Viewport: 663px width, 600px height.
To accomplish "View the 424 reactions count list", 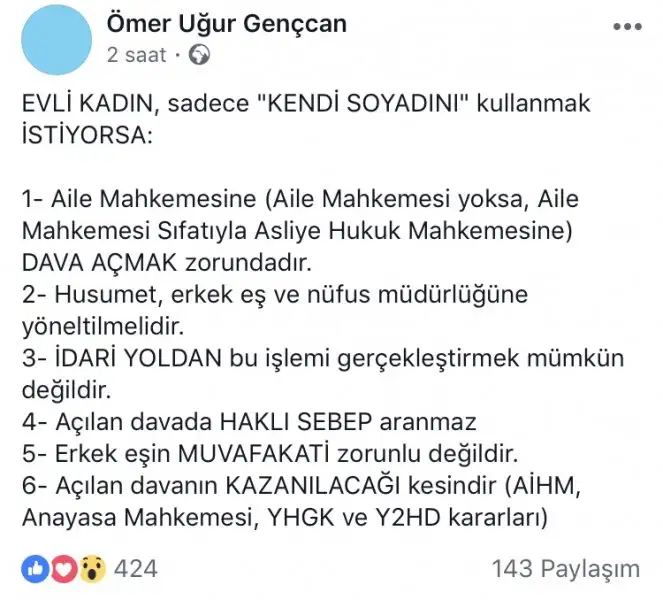I will (x=136, y=569).
